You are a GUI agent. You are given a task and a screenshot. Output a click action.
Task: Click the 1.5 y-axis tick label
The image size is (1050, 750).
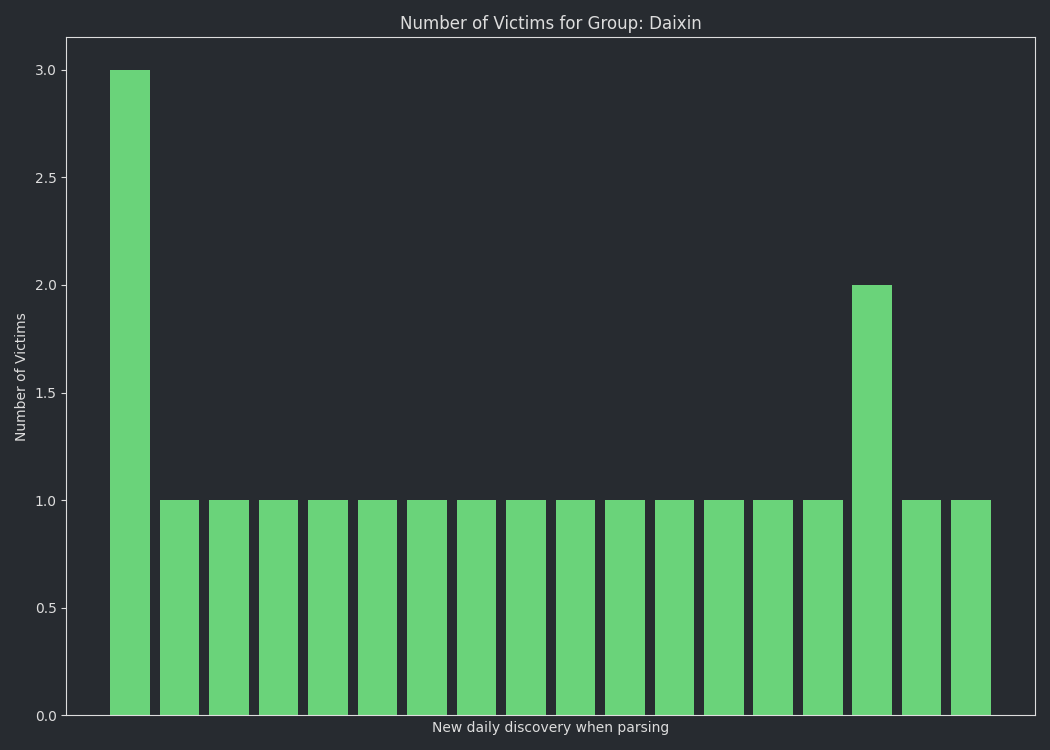[x=46, y=394]
